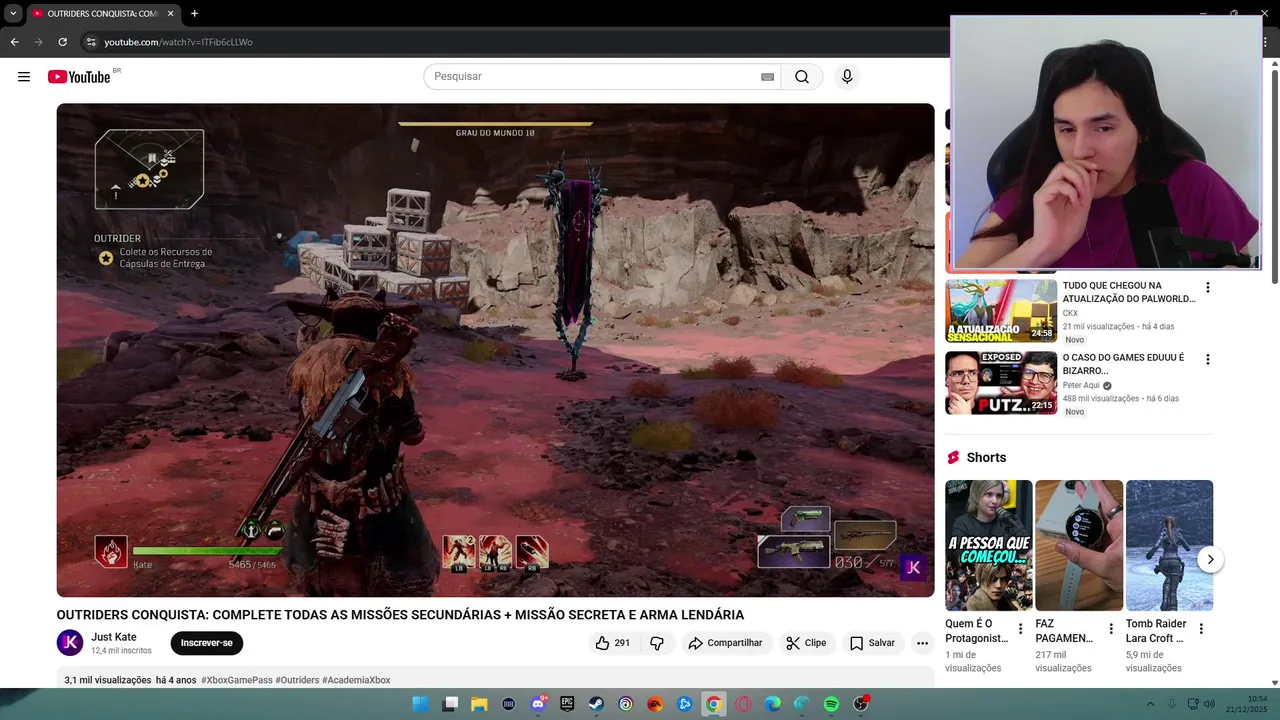Image resolution: width=1280 pixels, height=720 pixels.
Task: Open Discord from taskbar
Action: coord(538,704)
